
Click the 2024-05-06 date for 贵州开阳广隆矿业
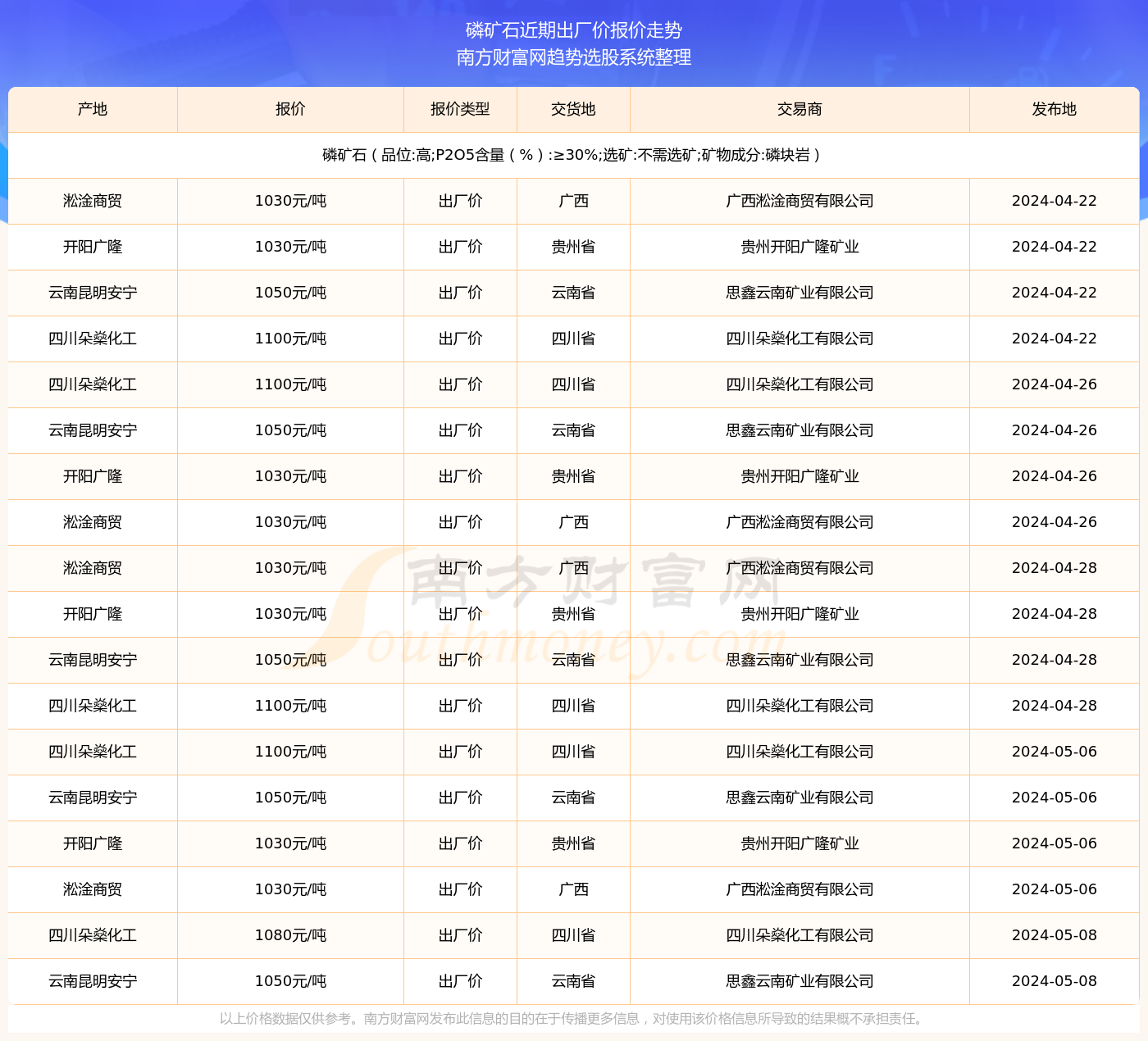(x=1055, y=843)
